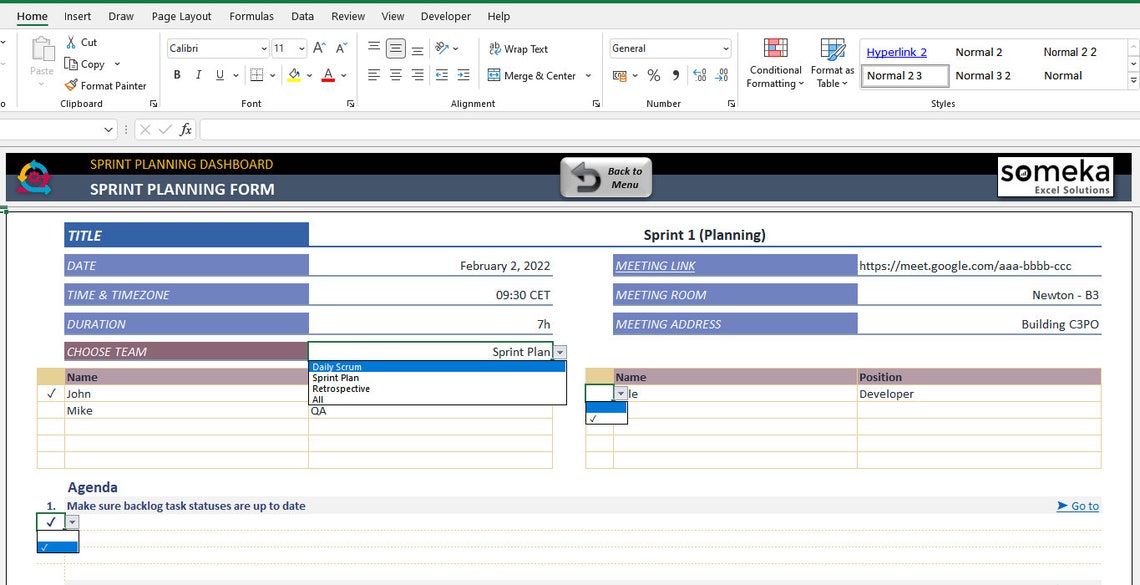
Task: Click the Back to Menu button
Action: [605, 176]
